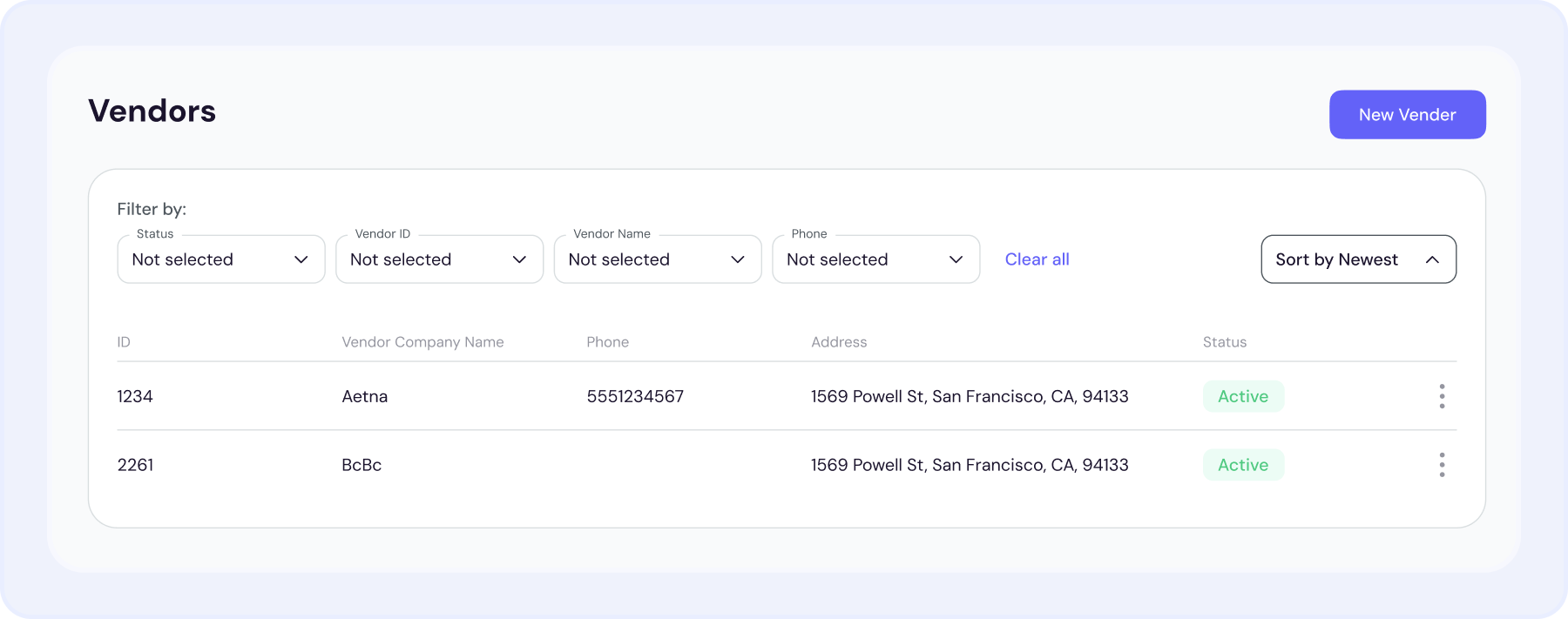Click the ID column header

pos(124,342)
